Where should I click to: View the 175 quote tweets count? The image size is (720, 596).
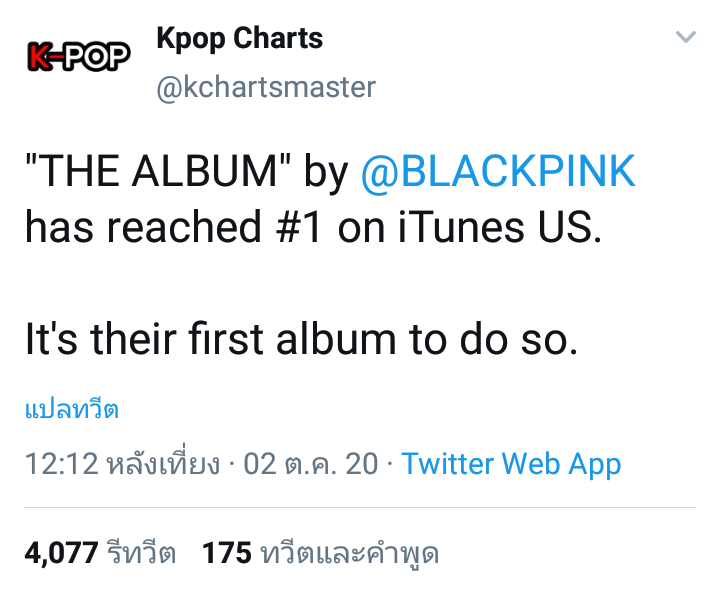point(226,552)
